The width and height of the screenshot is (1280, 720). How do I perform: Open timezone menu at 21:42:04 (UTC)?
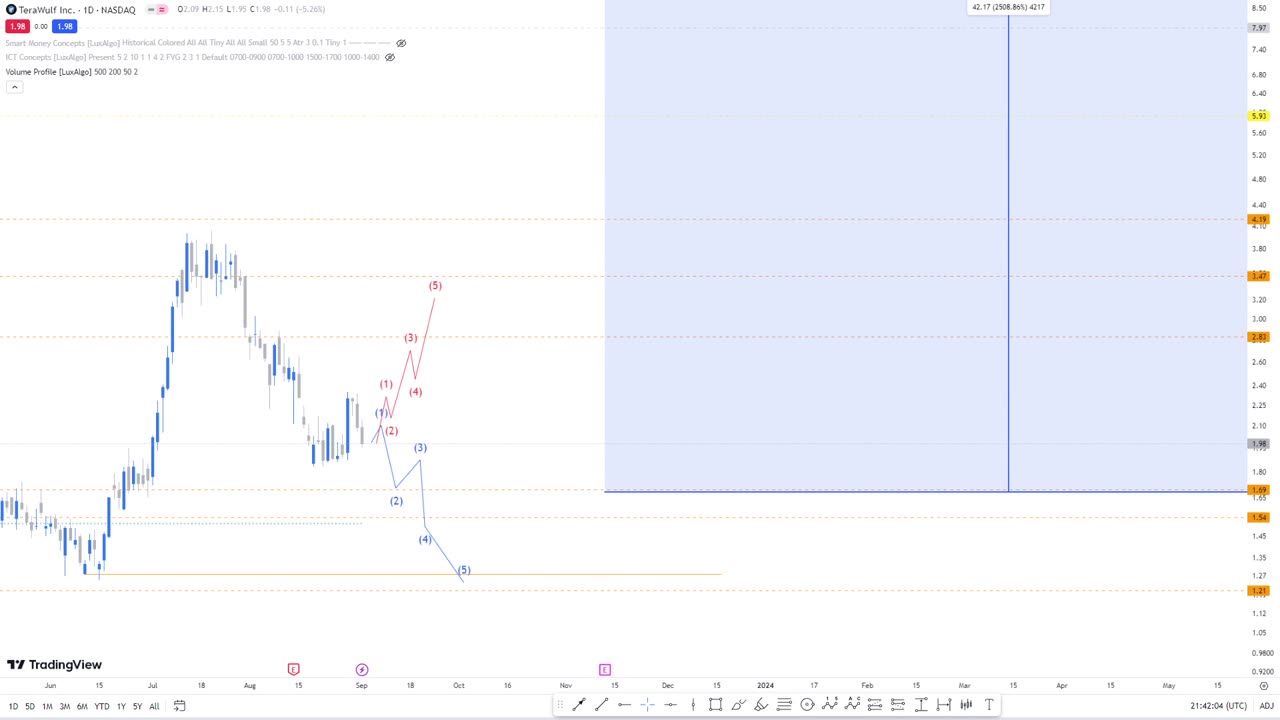[x=1218, y=706]
